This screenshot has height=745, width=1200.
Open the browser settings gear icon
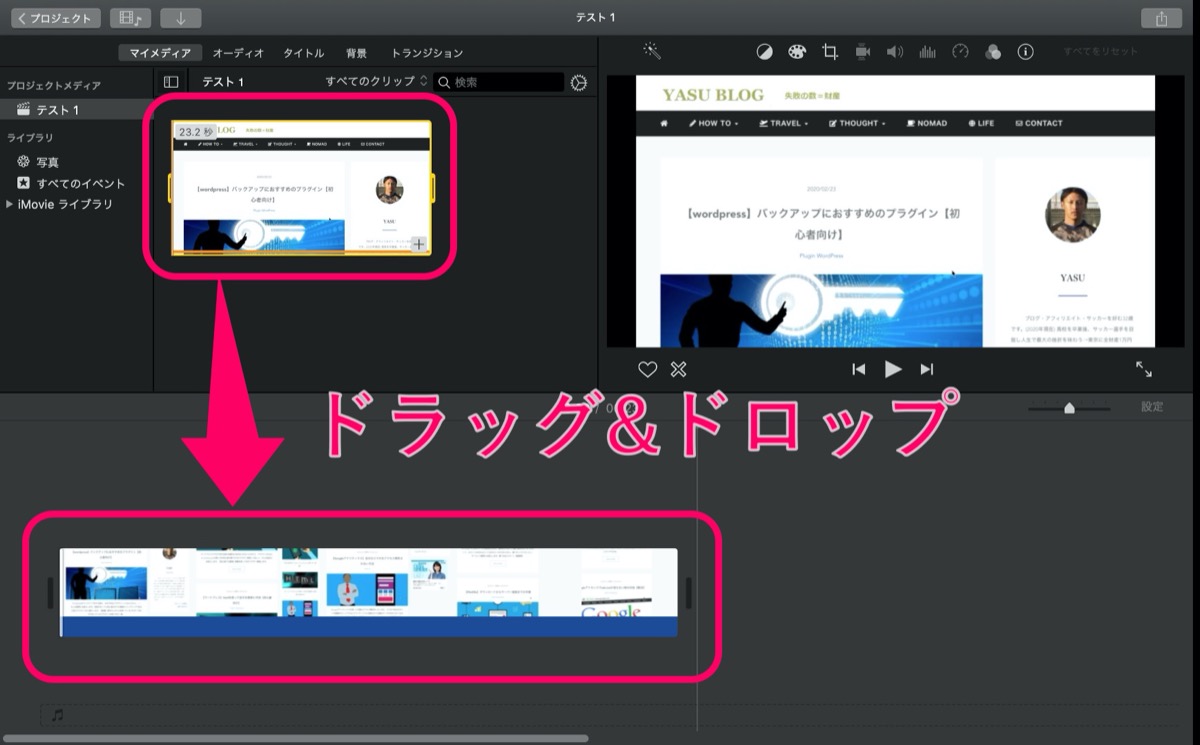(x=579, y=83)
